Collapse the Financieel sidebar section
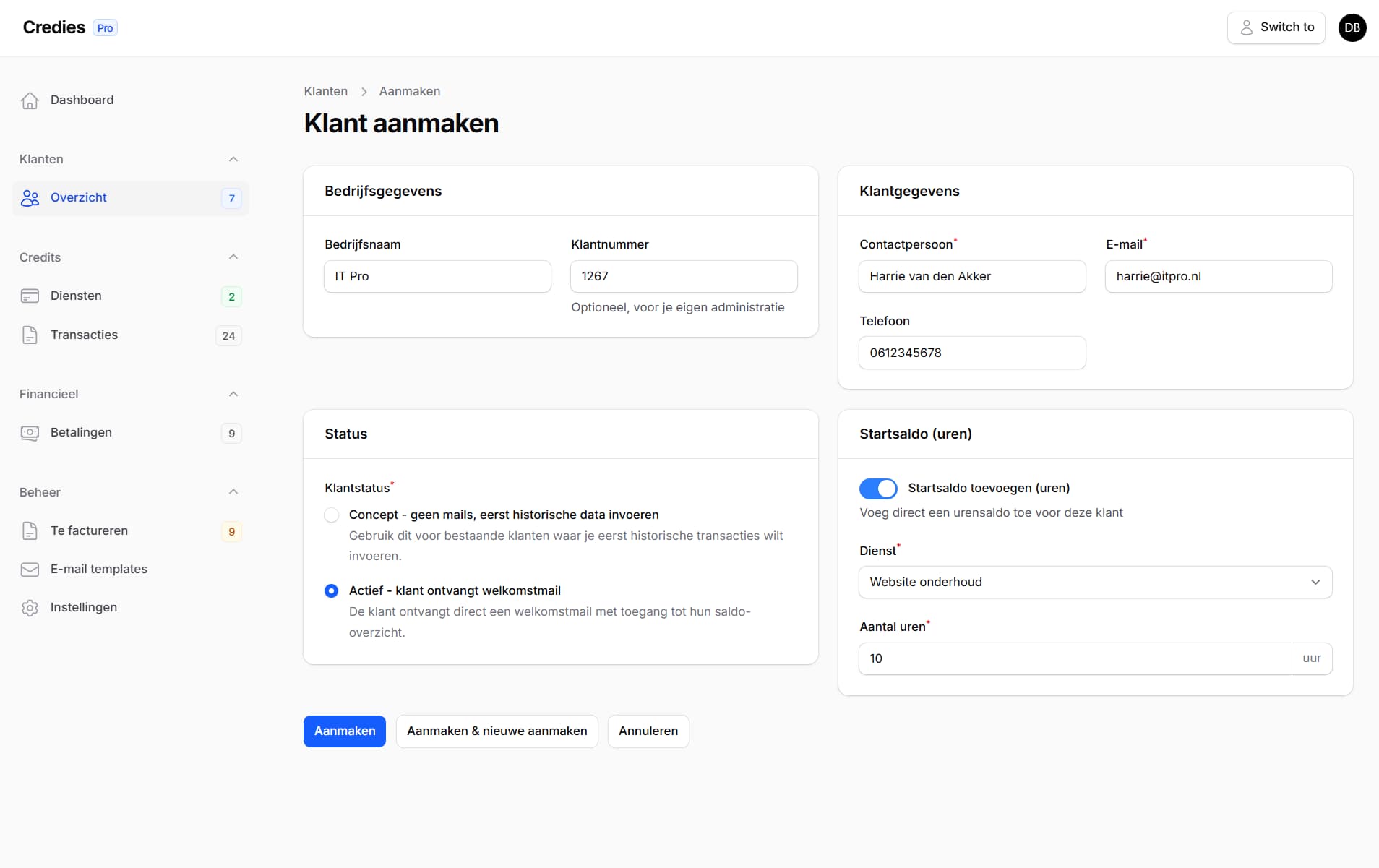Viewport: 1379px width, 868px height. 233,394
